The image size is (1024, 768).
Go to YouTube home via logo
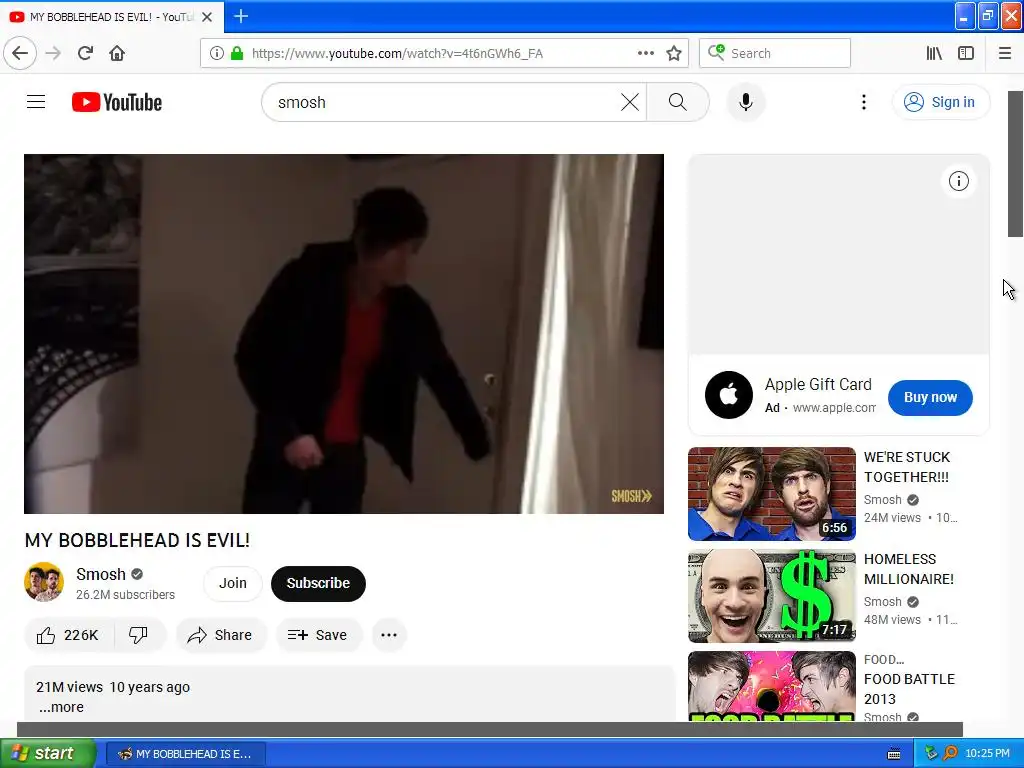117,103
